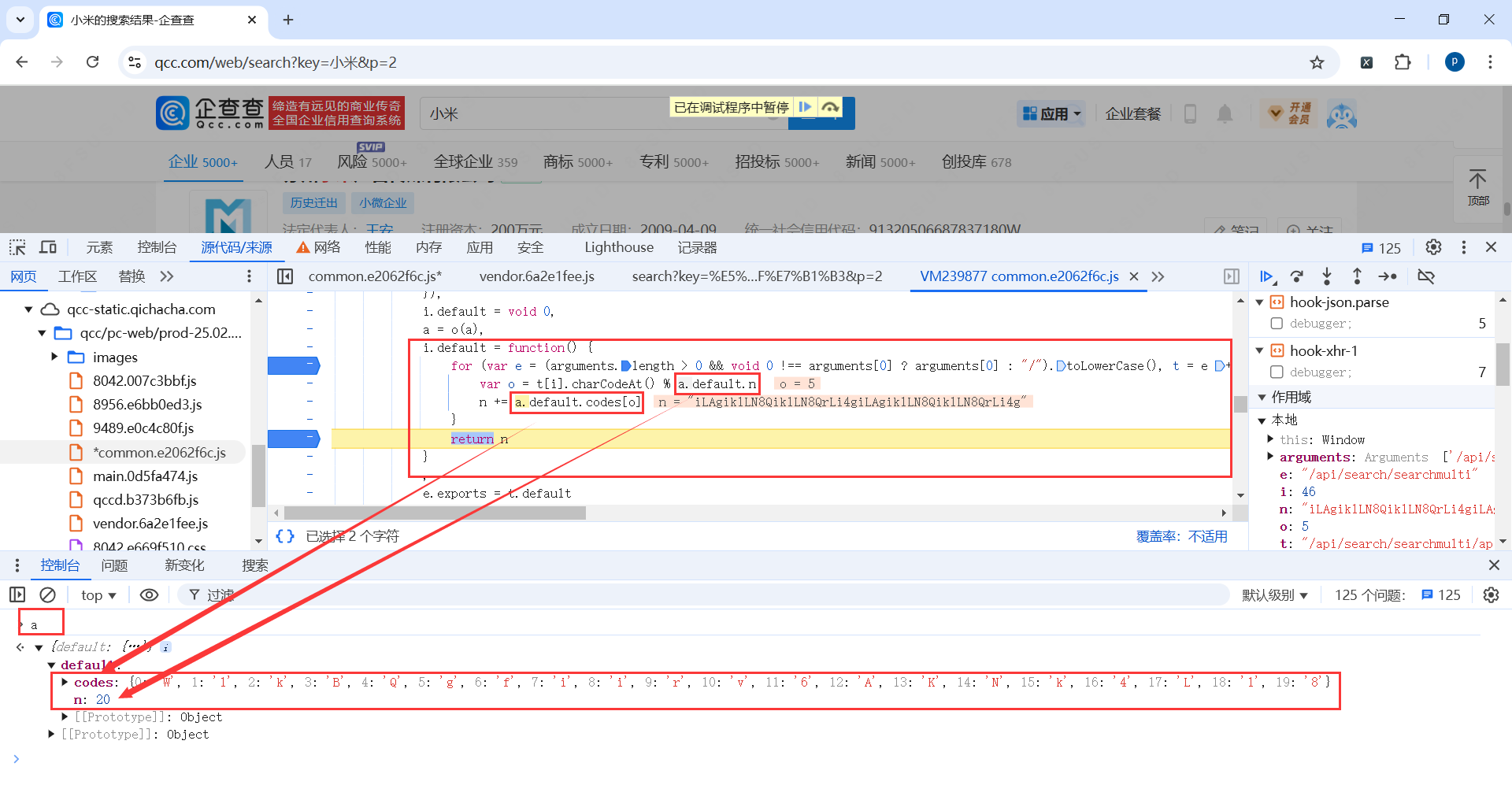Switch to the 工作区 workspace tab
1512x811 pixels.
[x=77, y=276]
